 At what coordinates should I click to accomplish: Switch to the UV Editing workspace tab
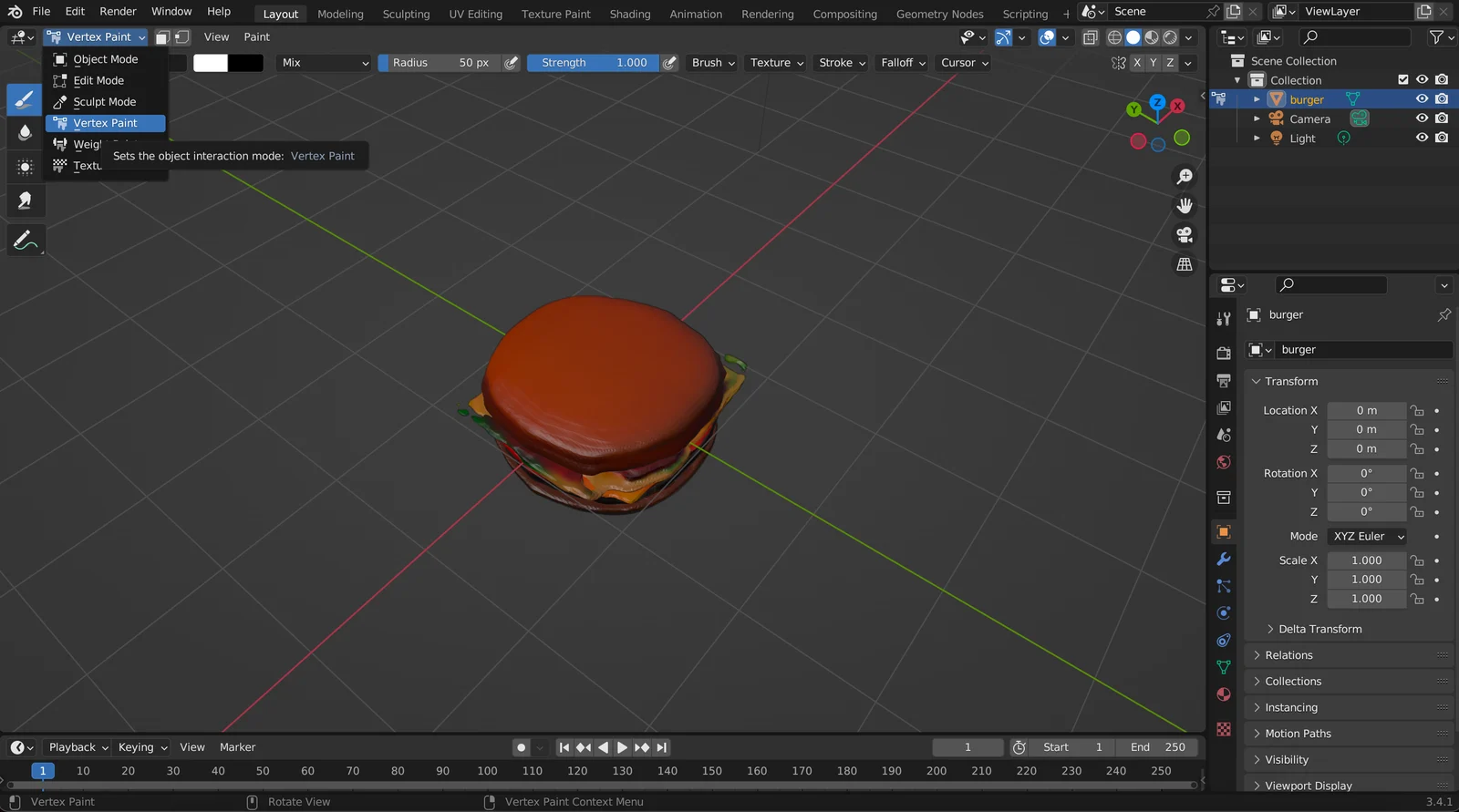475,14
